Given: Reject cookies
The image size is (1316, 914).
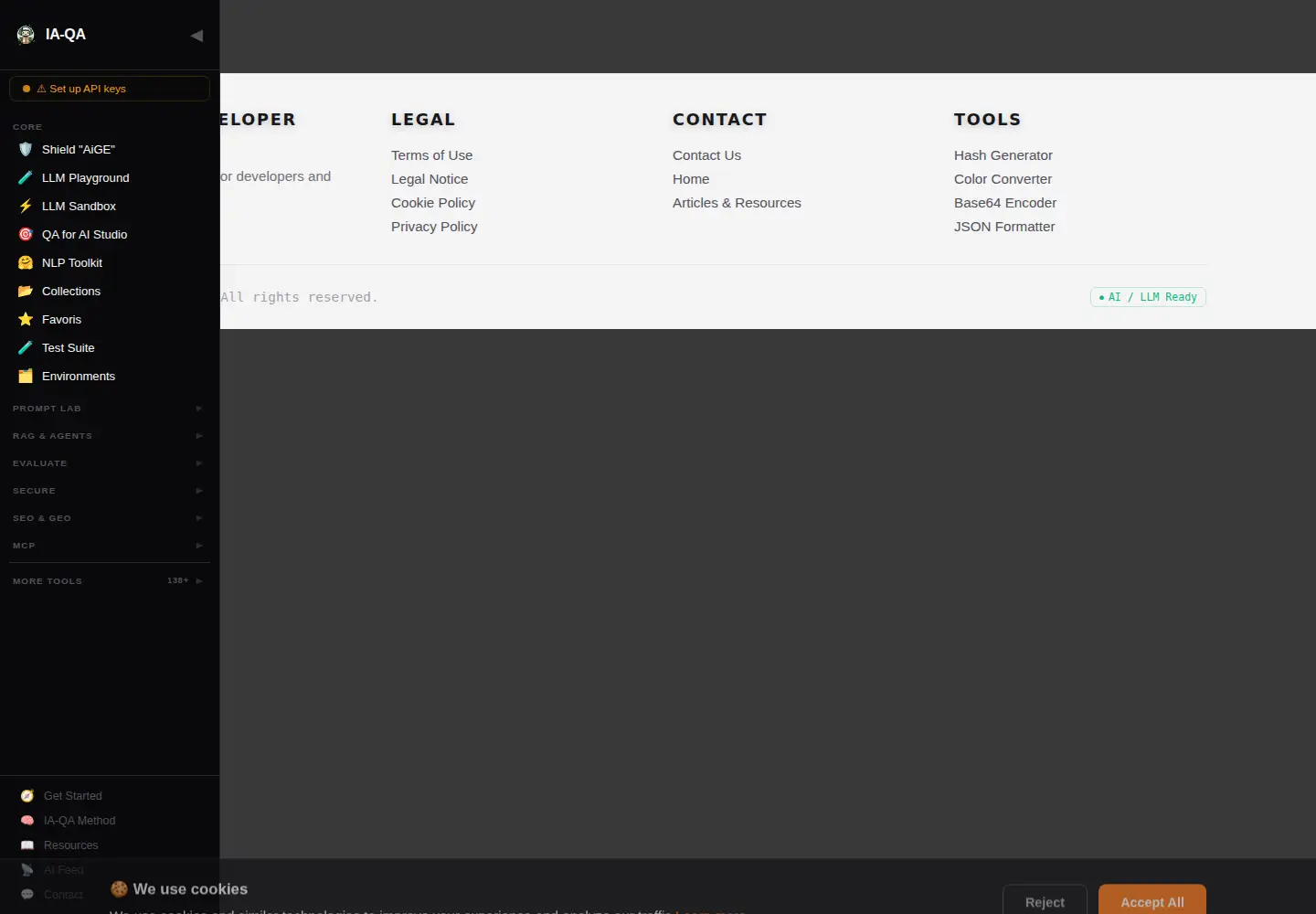Looking at the screenshot, I should tap(1045, 900).
